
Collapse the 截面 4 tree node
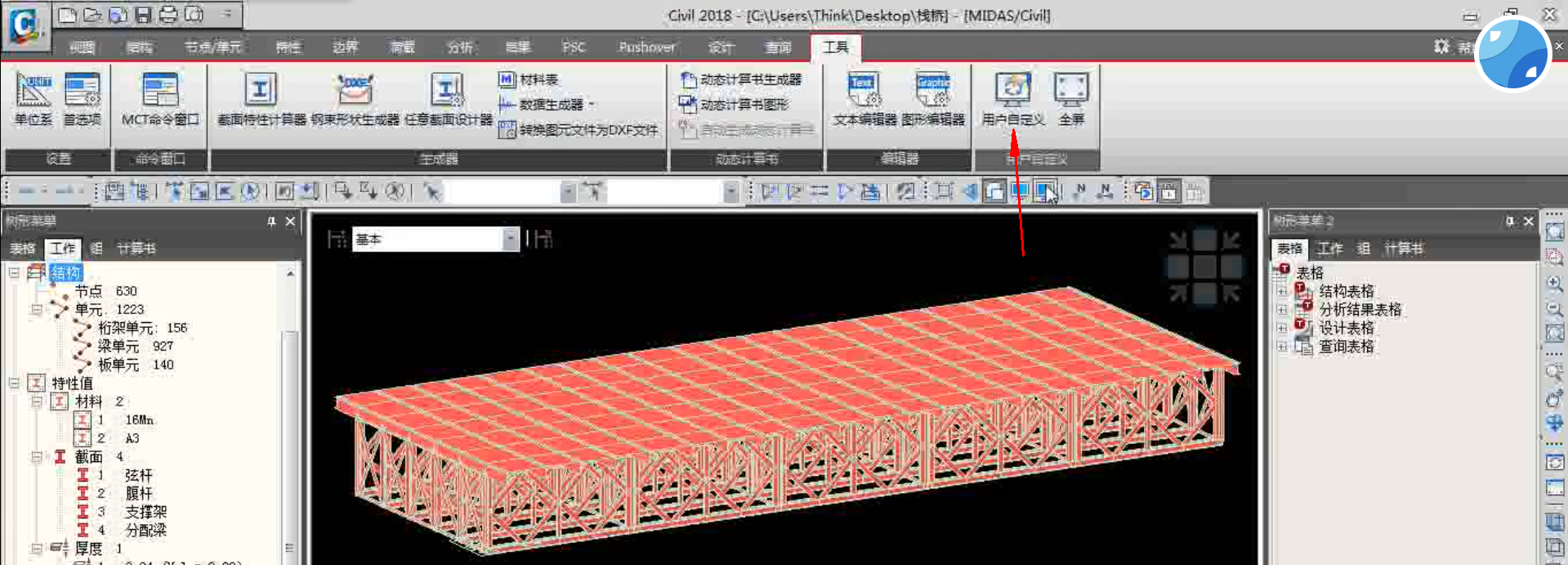[37, 456]
